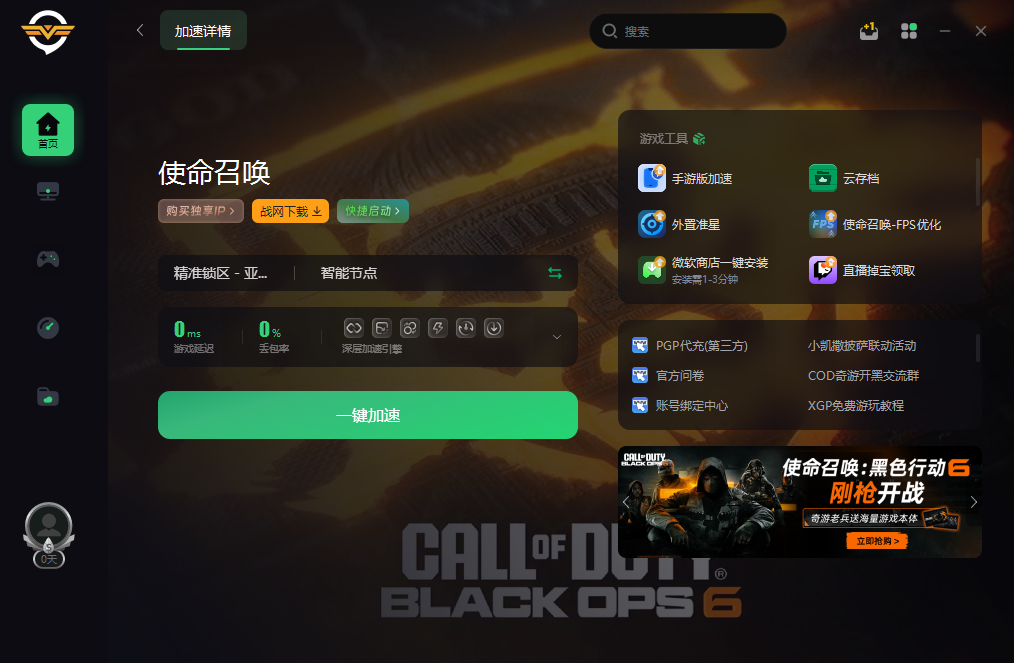1014x663 pixels.
Task: Click the 云存档 cloud save icon
Action: [823, 179]
